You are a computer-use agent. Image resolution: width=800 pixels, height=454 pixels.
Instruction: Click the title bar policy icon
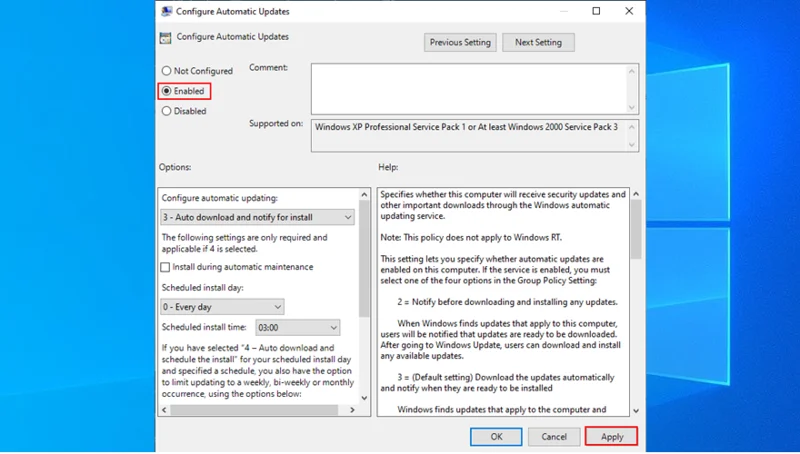[x=166, y=11]
